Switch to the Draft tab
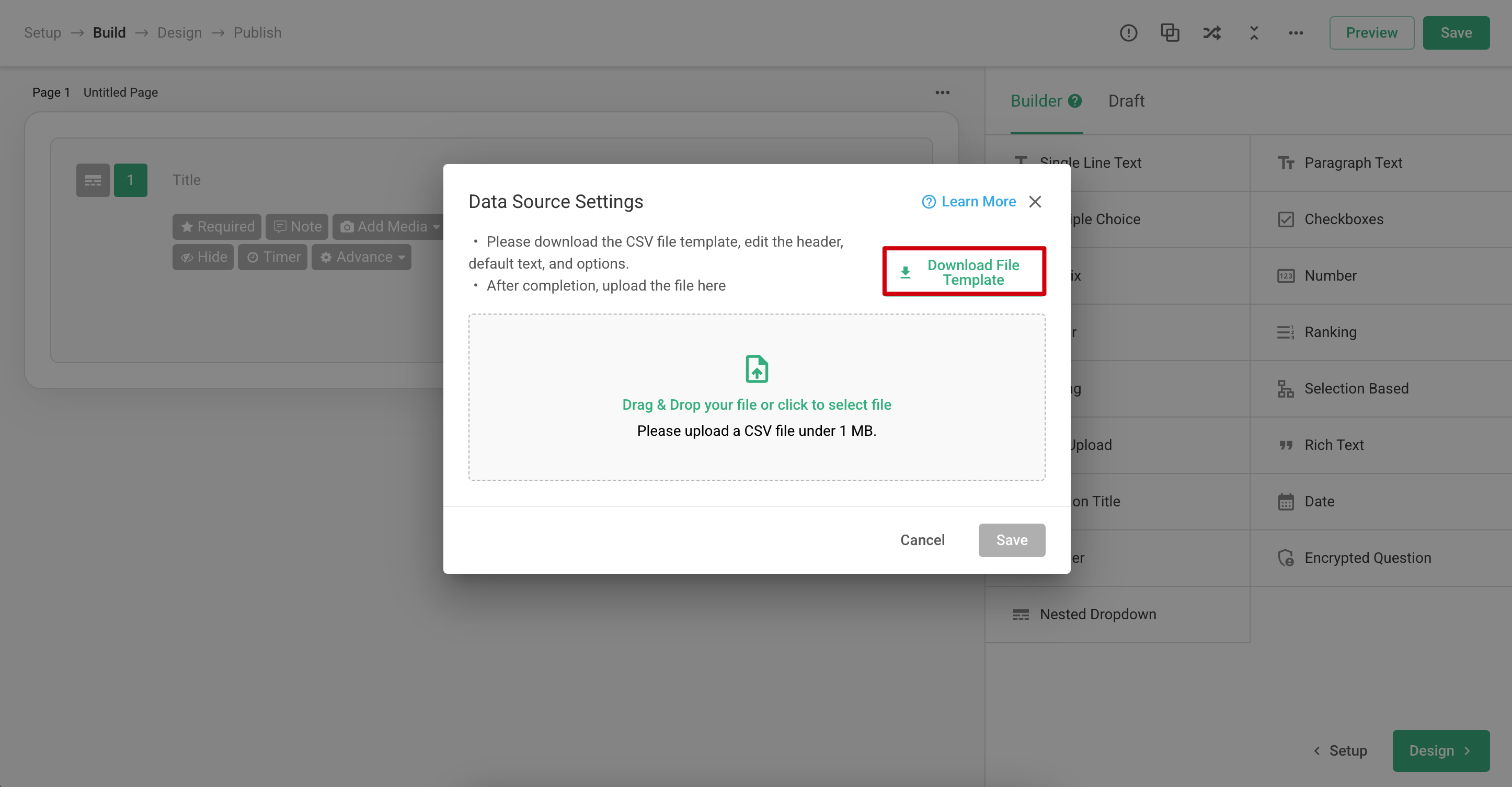 click(x=1126, y=101)
